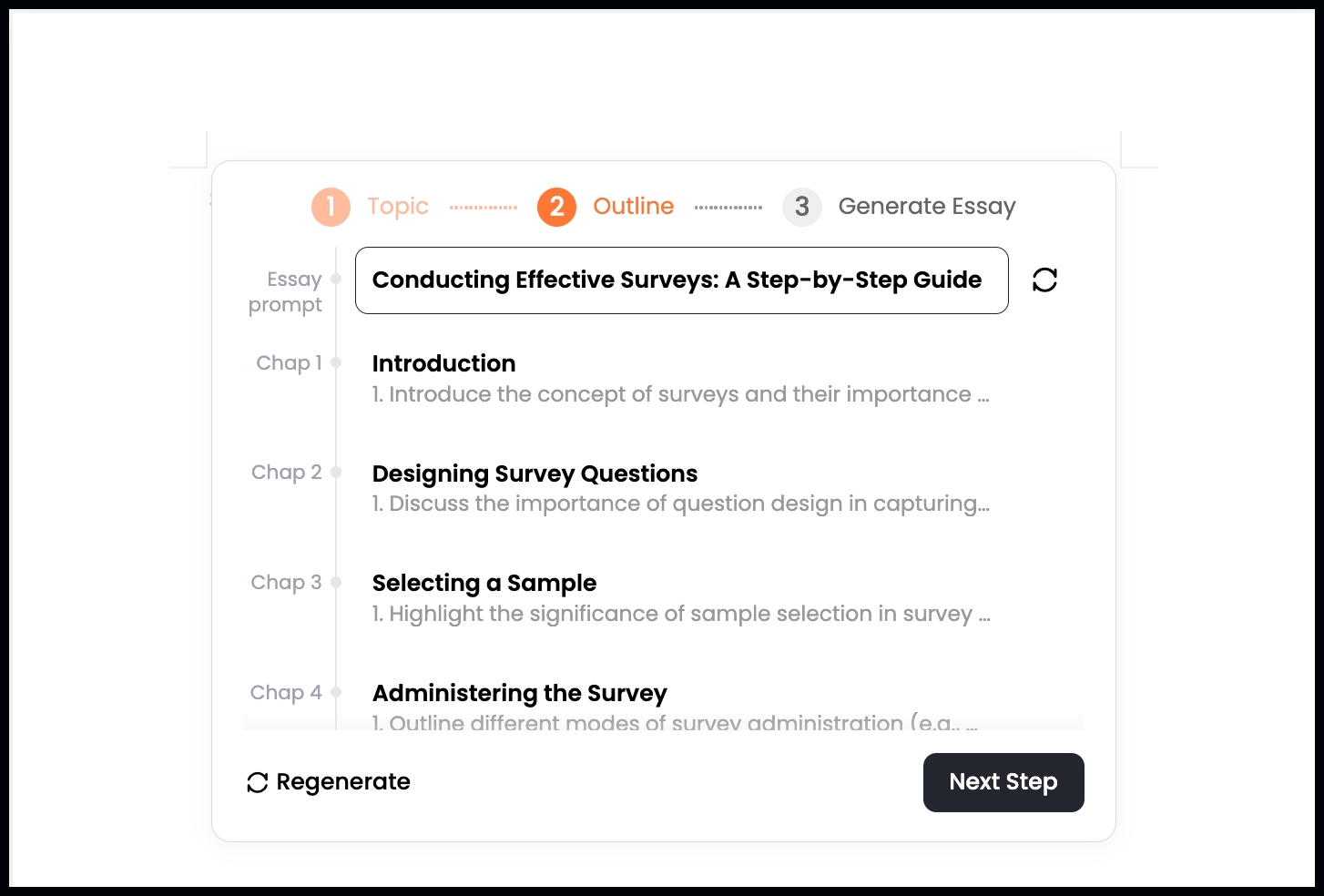Click the Chap 2 timeline dot
The image size is (1324, 896).
336,472
